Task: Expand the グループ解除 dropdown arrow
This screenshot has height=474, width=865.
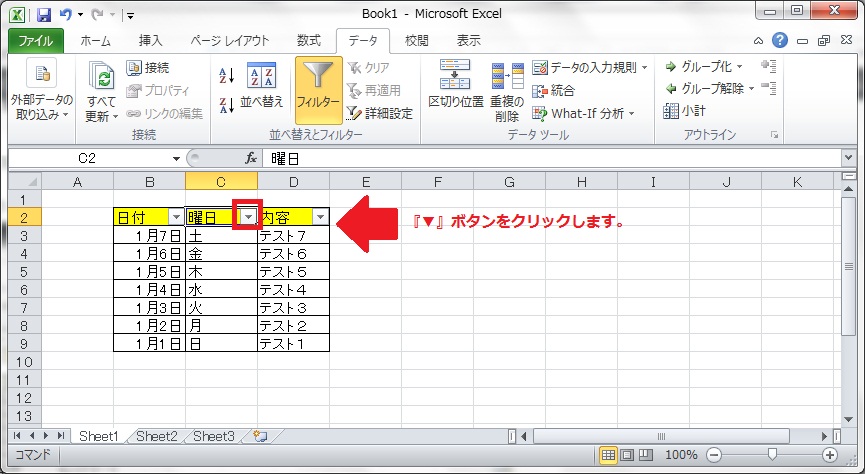Action: pos(751,89)
